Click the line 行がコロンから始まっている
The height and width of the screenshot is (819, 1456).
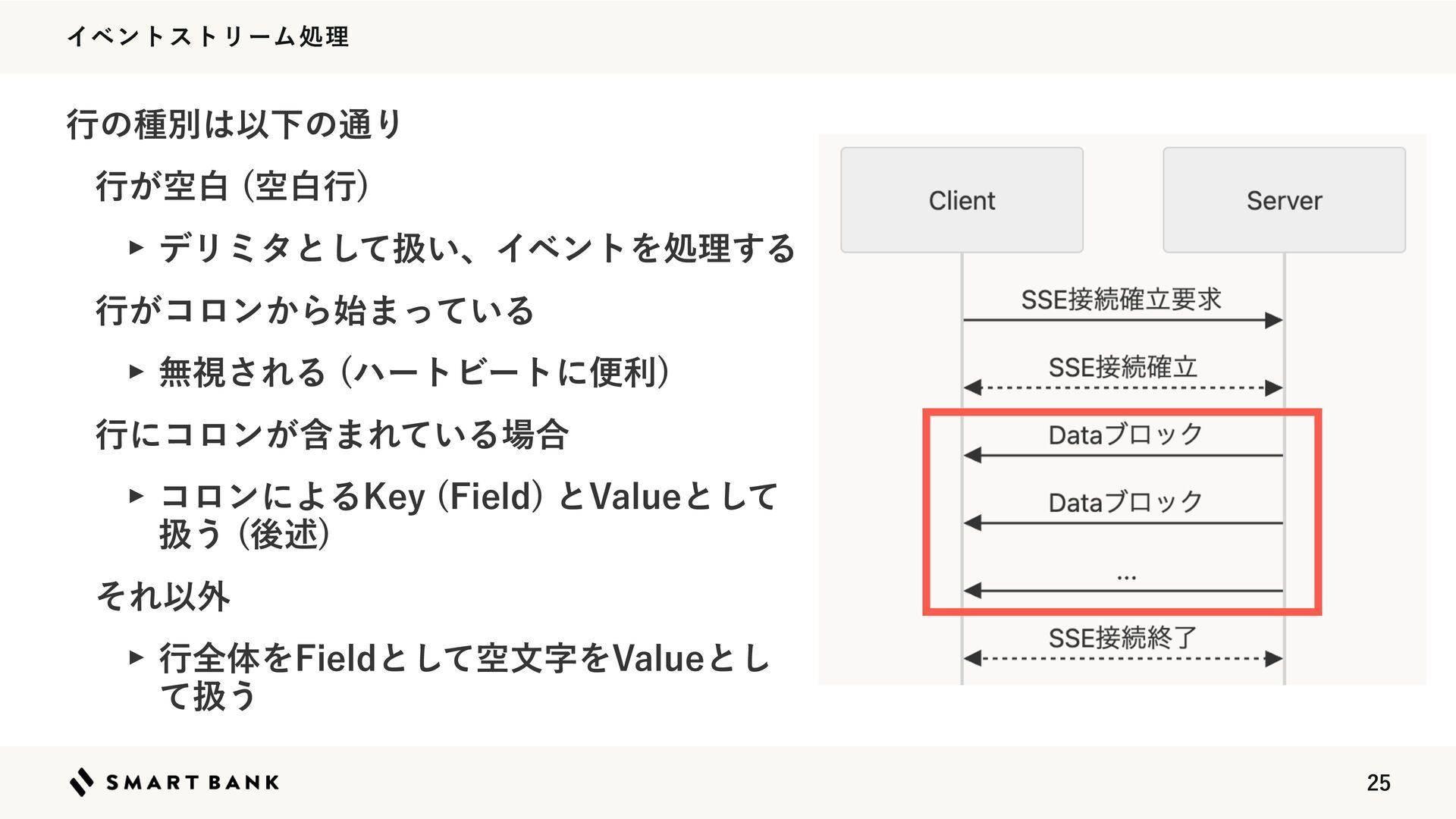tap(315, 311)
